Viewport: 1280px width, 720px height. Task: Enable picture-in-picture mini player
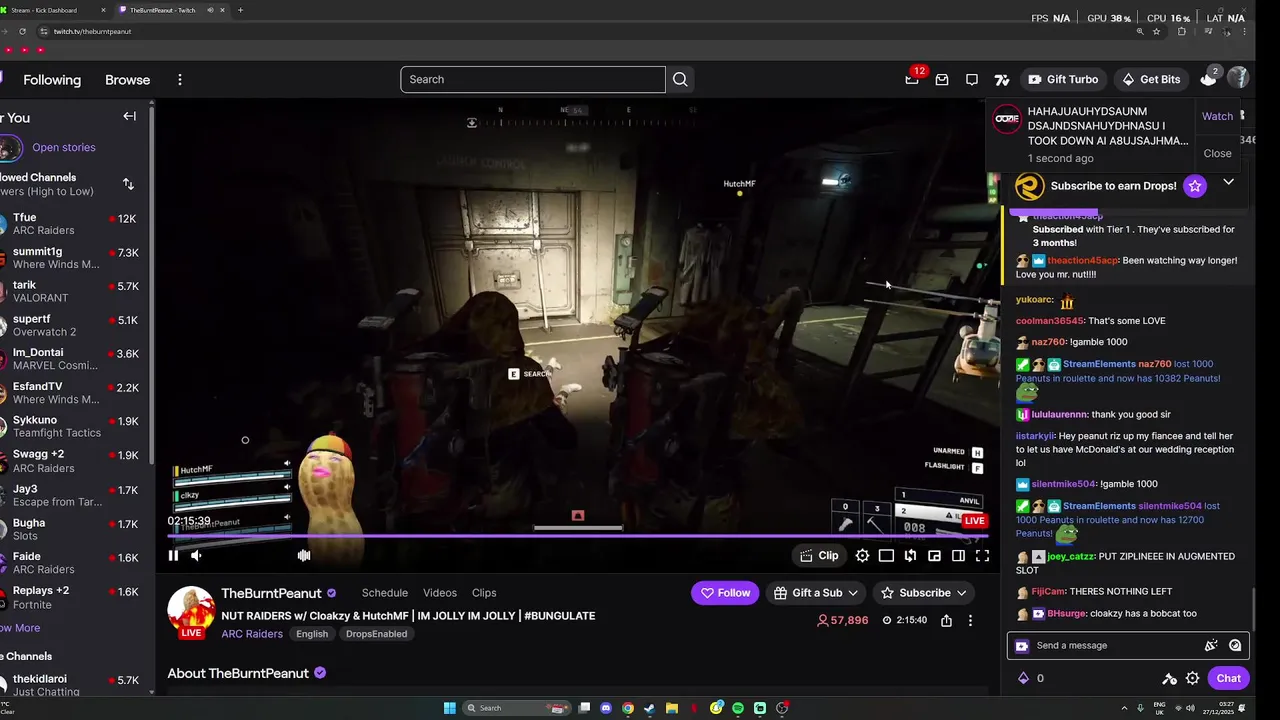934,556
